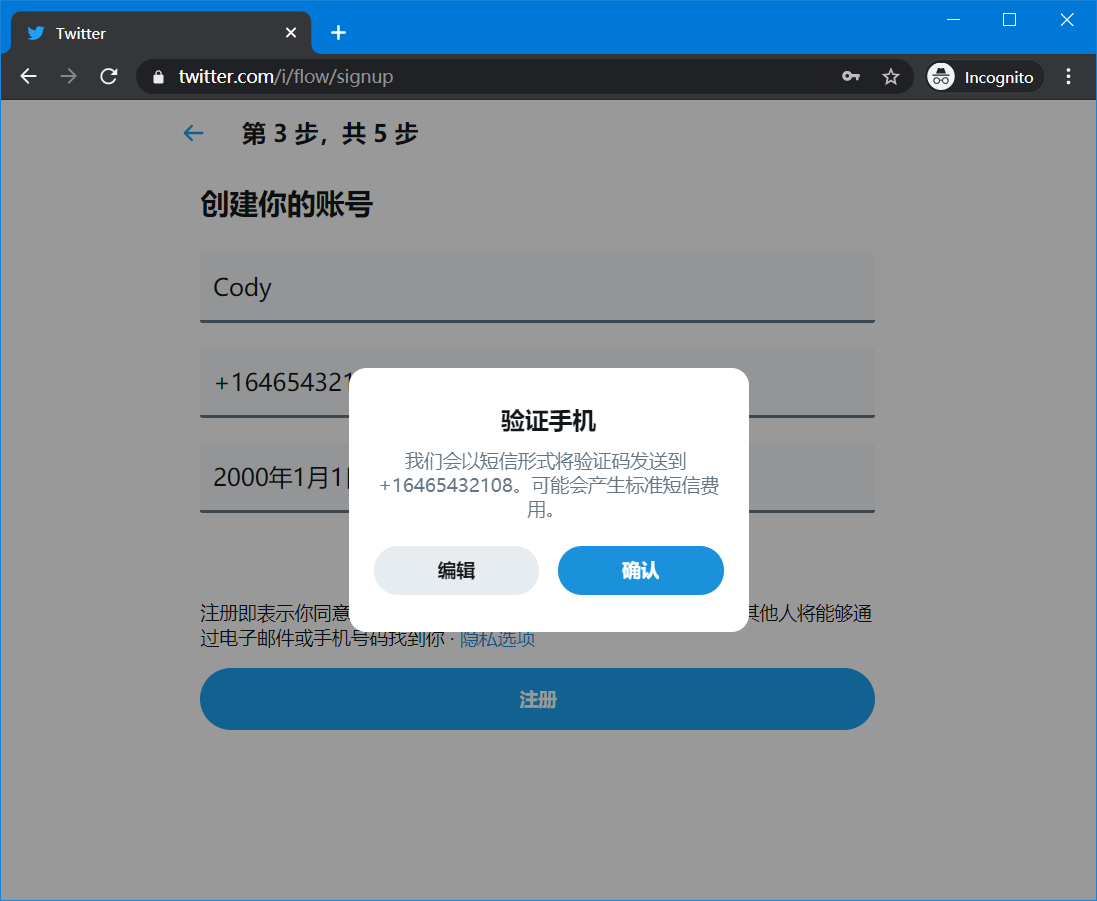The height and width of the screenshot is (901, 1097).
Task: Minimize the browser window
Action: pyautogui.click(x=953, y=20)
